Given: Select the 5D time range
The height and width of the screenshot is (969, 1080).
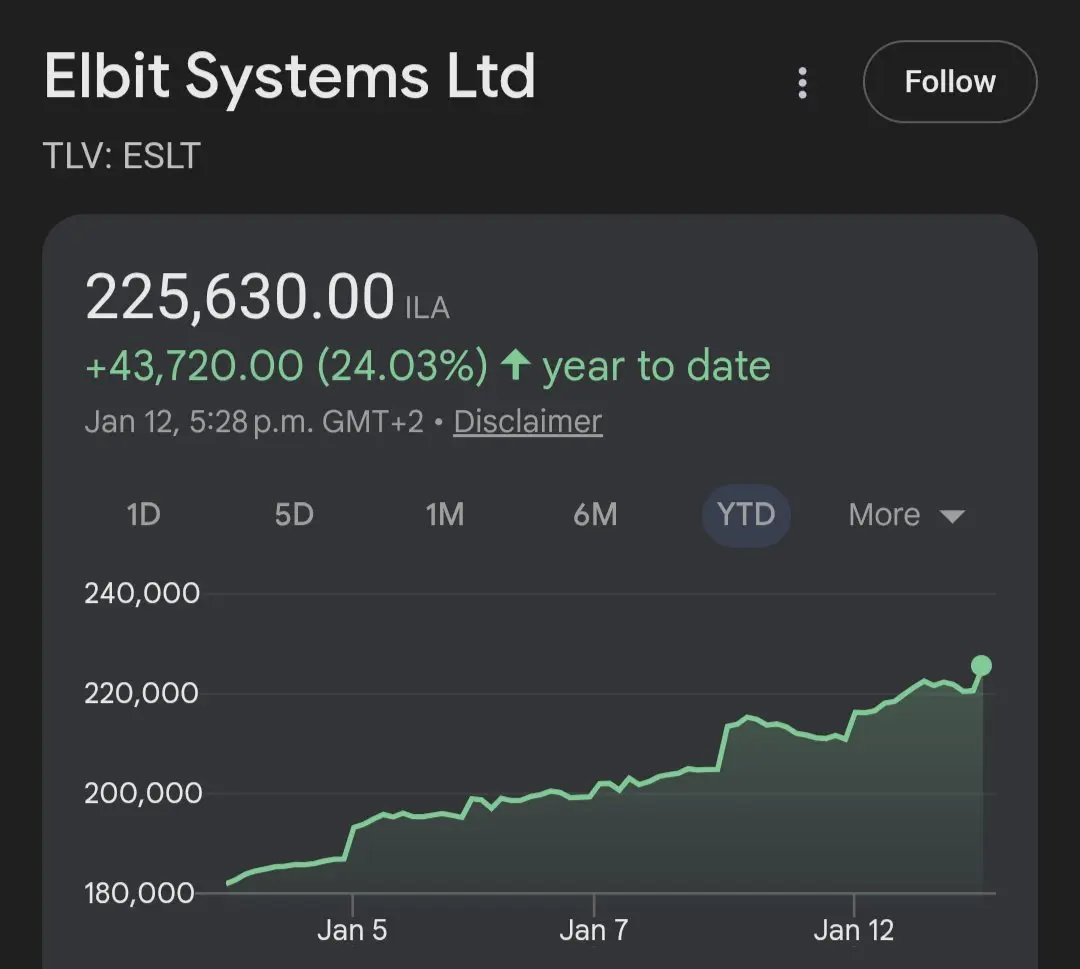Looking at the screenshot, I should point(294,515).
